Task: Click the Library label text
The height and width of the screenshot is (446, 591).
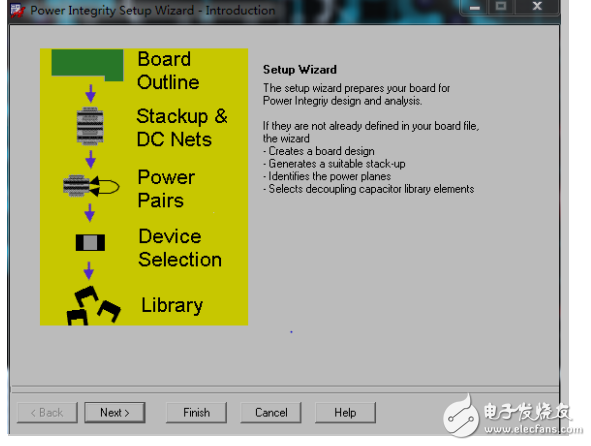Action: [x=172, y=305]
